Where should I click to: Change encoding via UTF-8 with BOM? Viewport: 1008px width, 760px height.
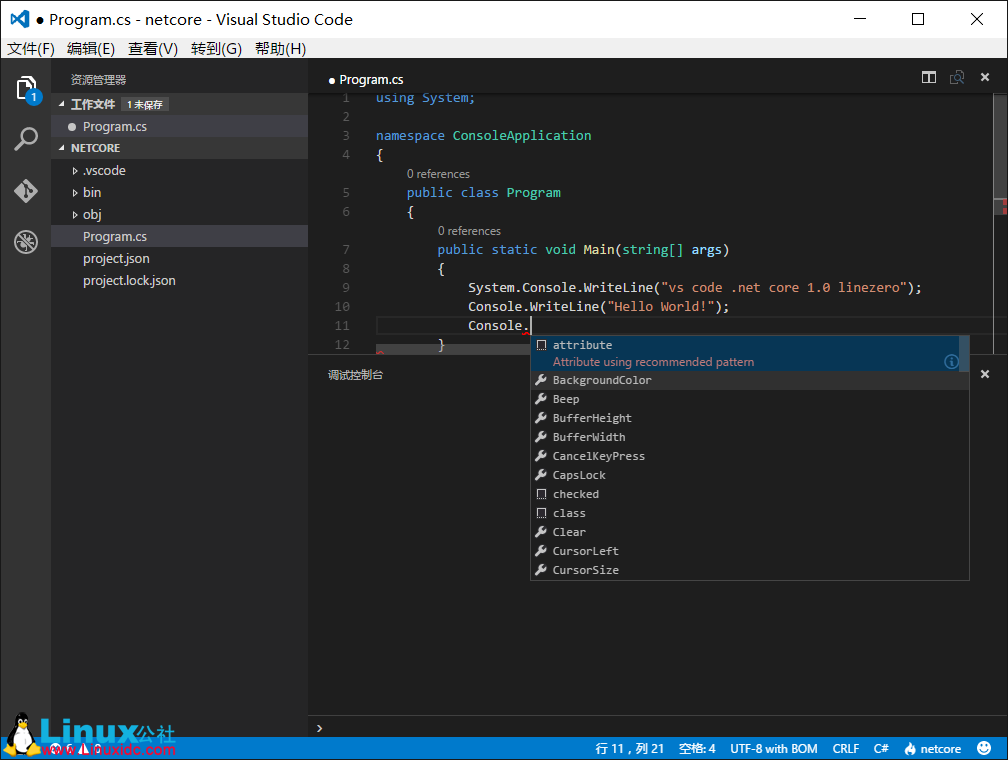[773, 748]
